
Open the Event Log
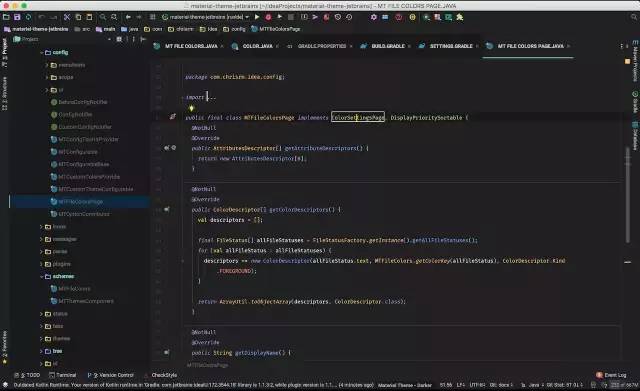[611, 375]
